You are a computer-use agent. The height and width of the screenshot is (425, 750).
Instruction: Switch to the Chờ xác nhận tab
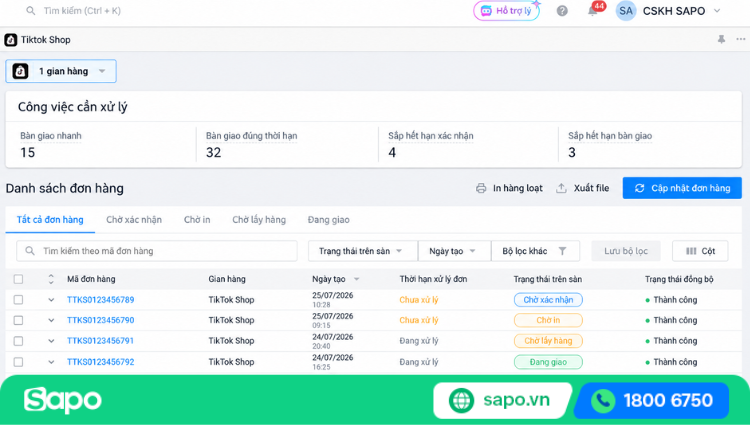coord(134,220)
